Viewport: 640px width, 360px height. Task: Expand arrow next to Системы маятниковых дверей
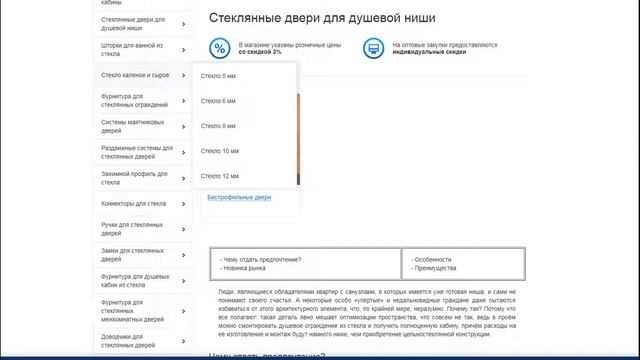point(184,127)
